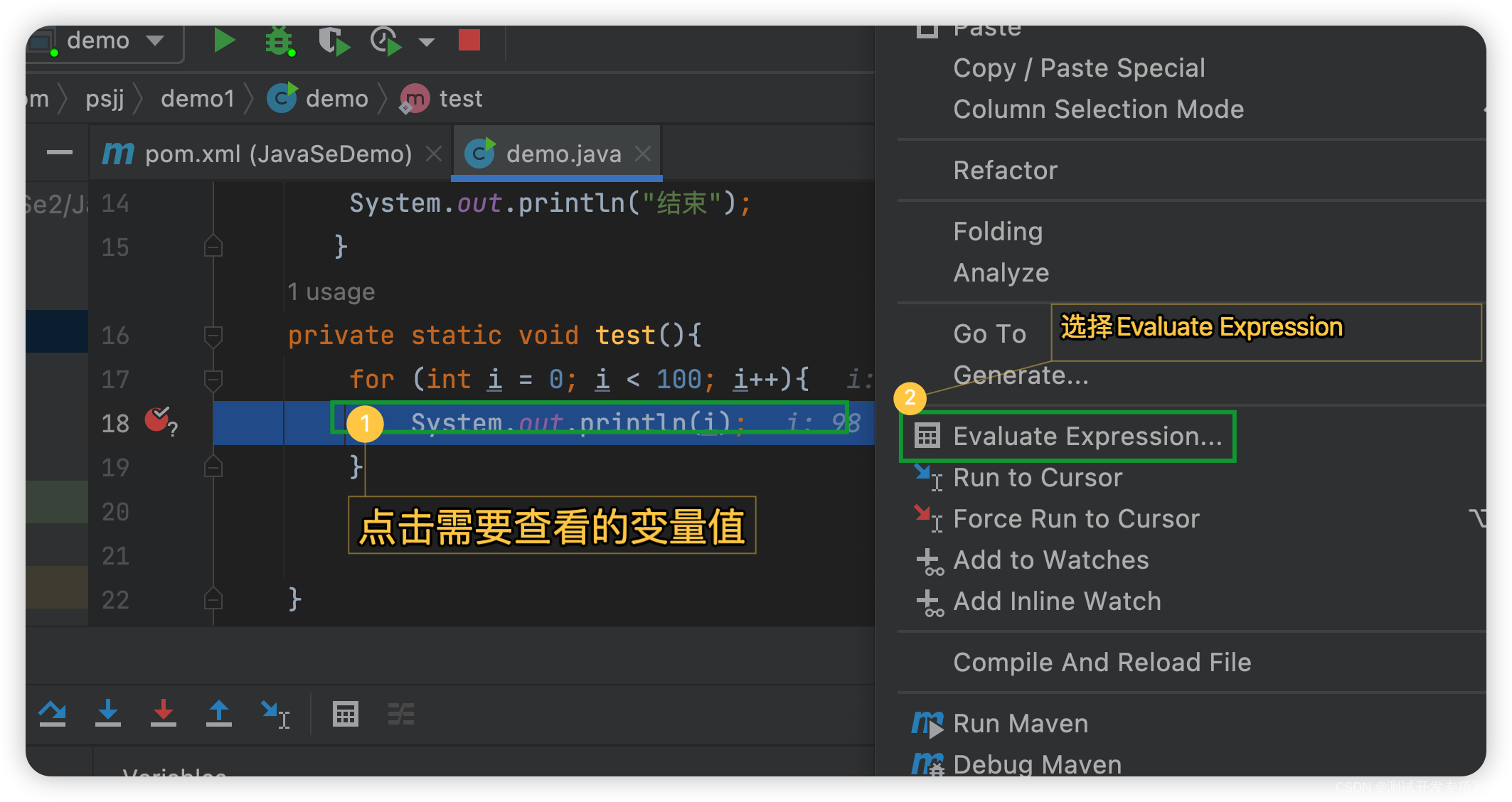This screenshot has height=802, width=1512.
Task: Open the profiler run icon
Action: click(x=386, y=41)
